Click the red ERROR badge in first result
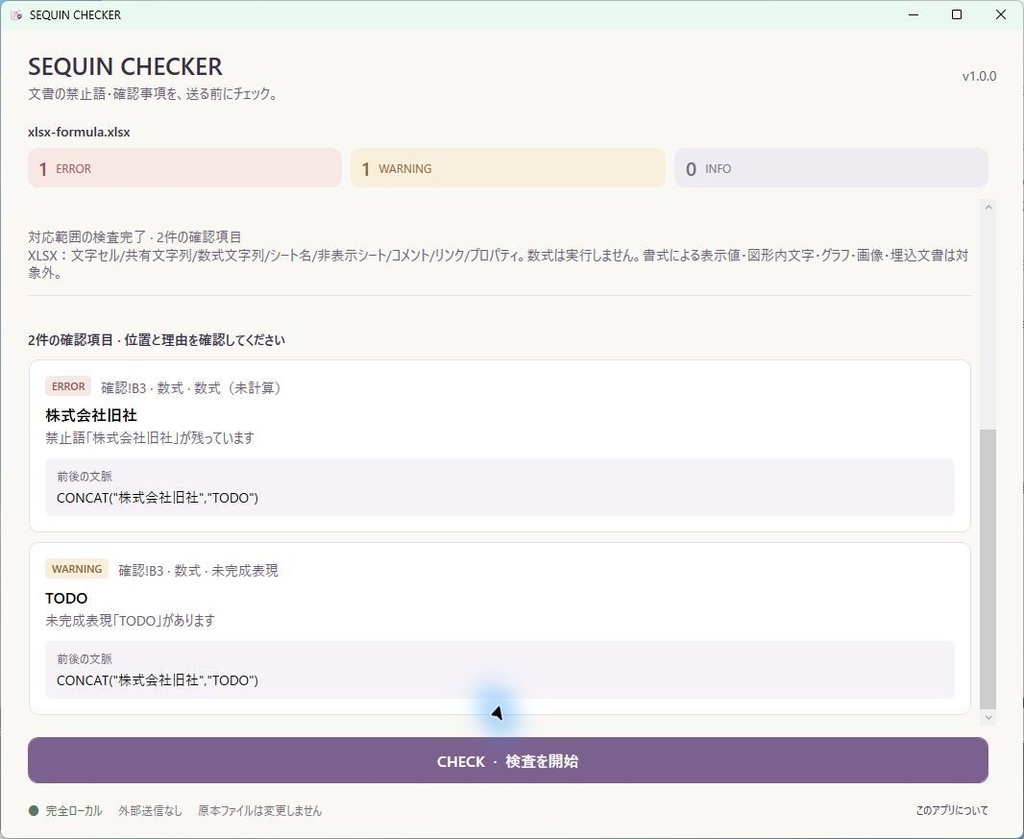The width and height of the screenshot is (1024, 839). [x=68, y=387]
